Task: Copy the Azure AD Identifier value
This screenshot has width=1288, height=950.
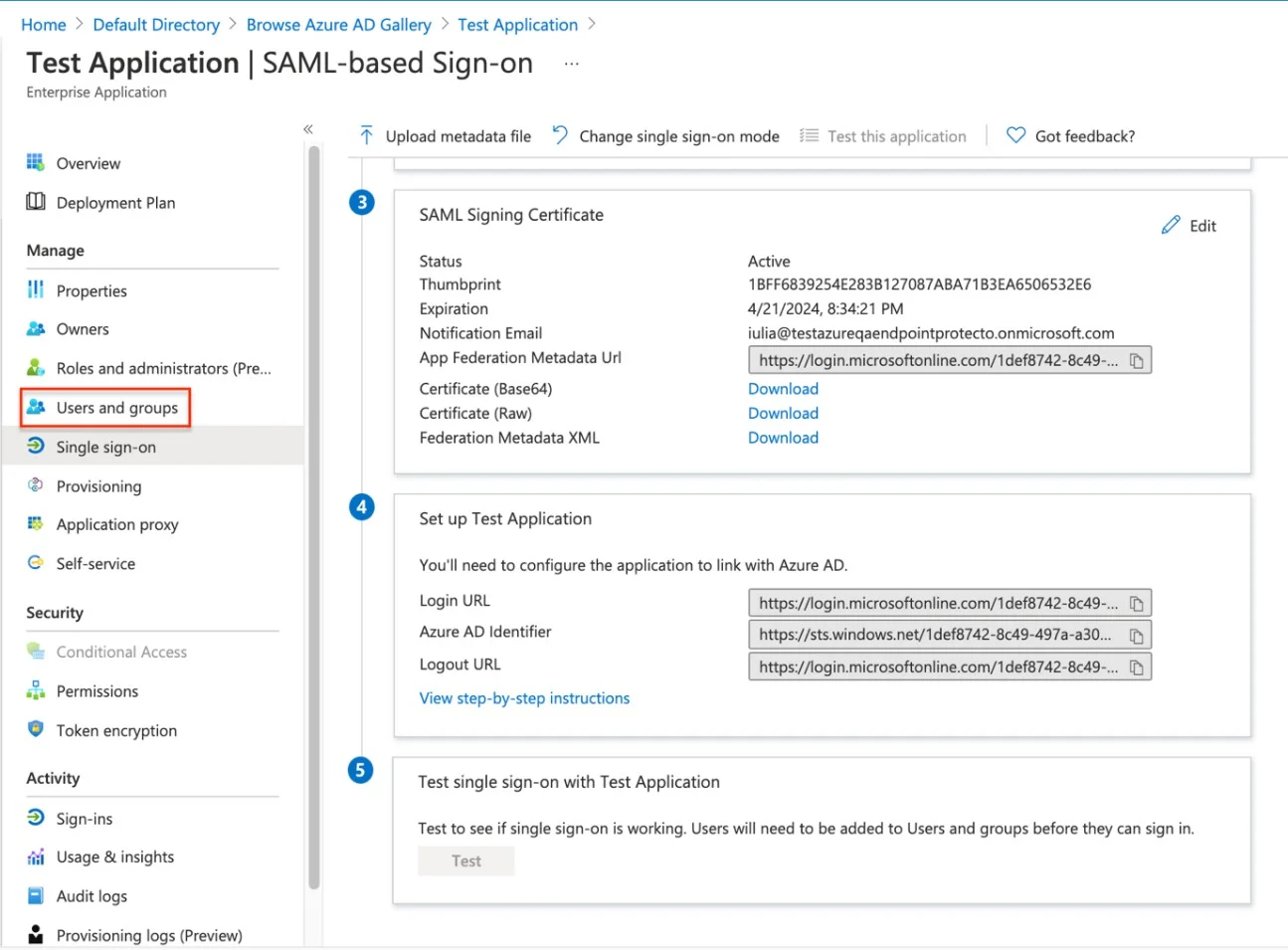Action: point(1136,636)
